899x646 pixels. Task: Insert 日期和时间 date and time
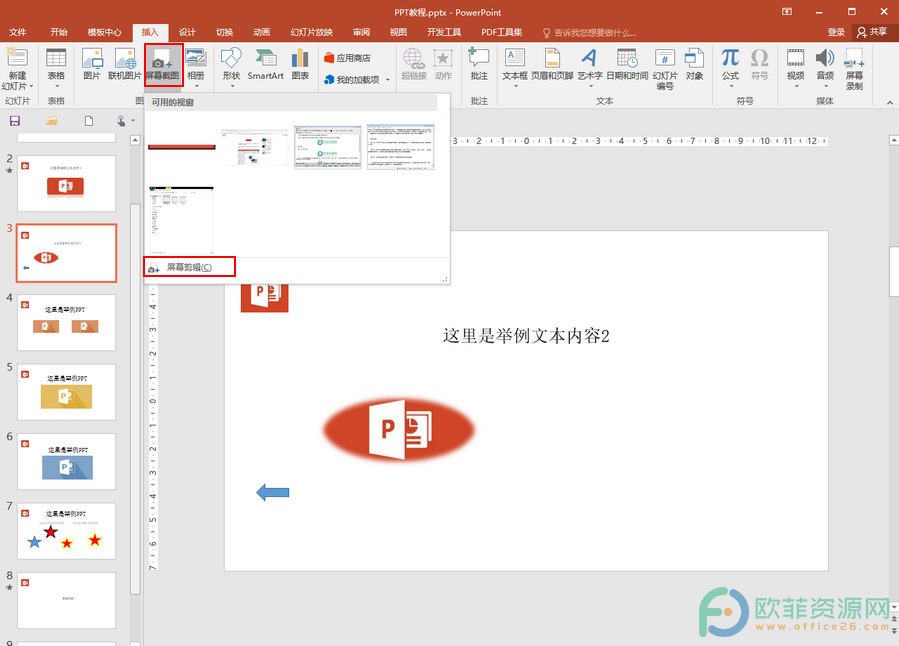click(x=627, y=64)
